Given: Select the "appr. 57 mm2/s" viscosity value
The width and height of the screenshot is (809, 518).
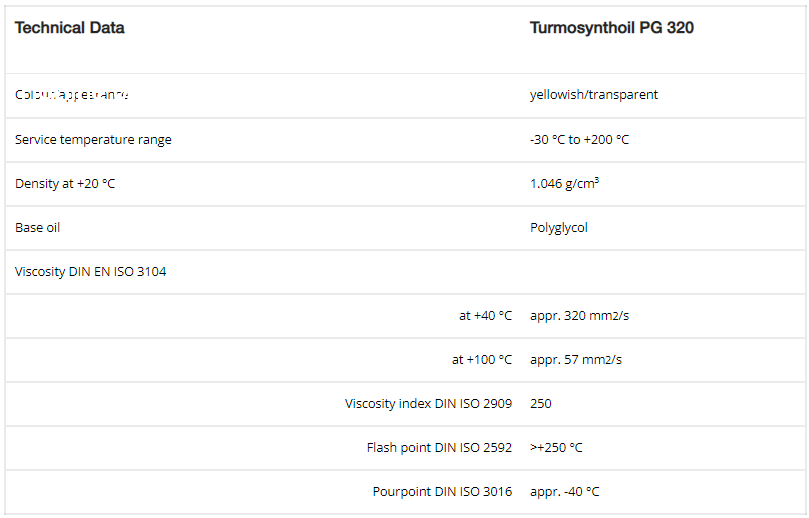Looking at the screenshot, I should pyautogui.click(x=575, y=359).
